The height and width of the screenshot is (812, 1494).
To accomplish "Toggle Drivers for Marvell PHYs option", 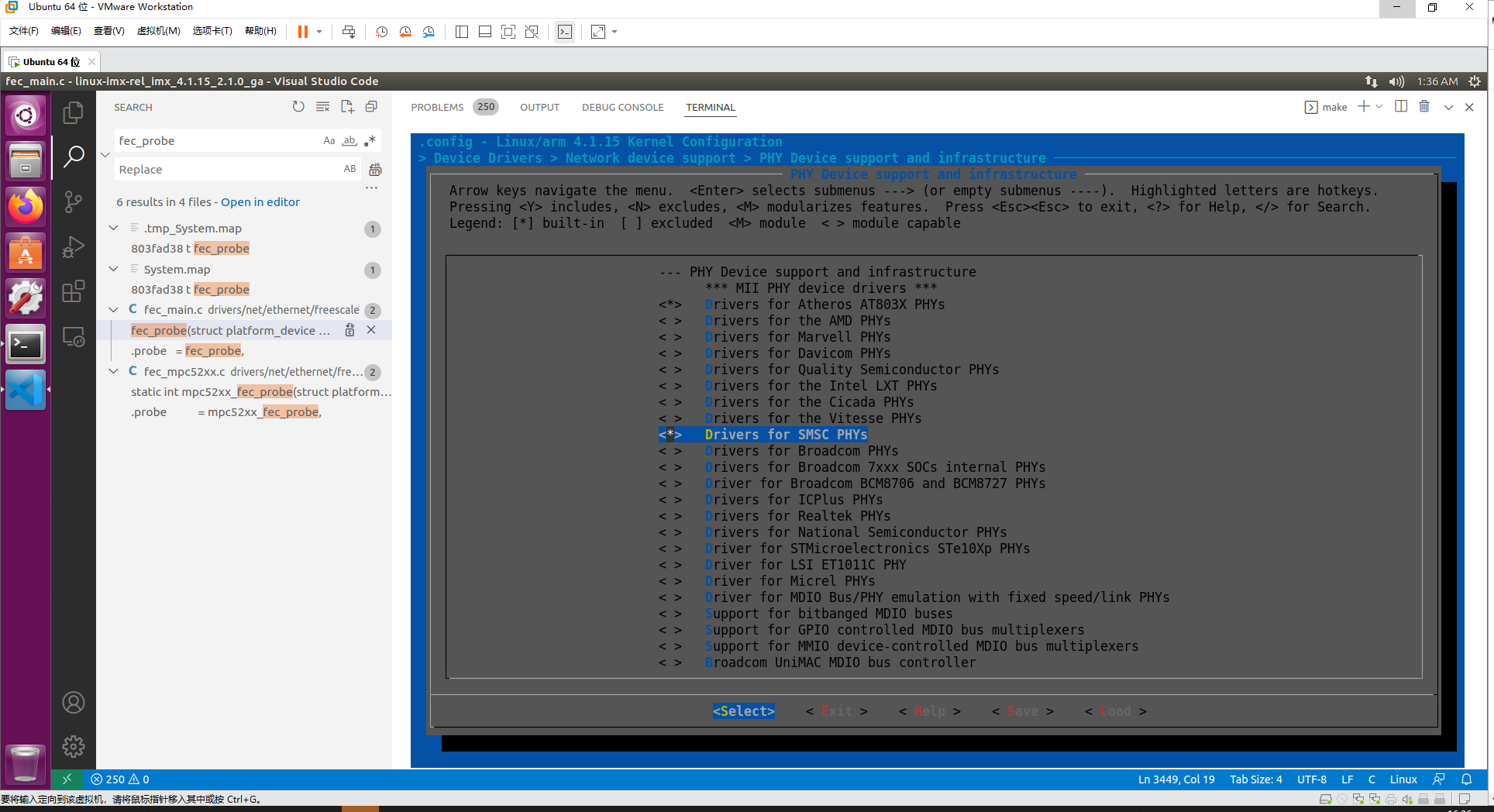I will coord(774,337).
